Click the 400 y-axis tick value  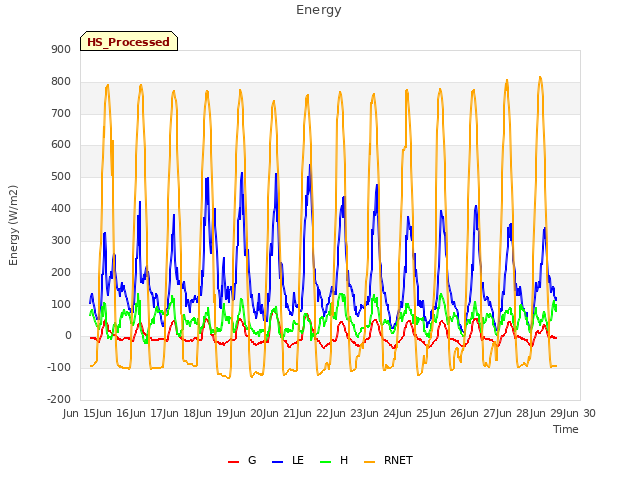61,209
